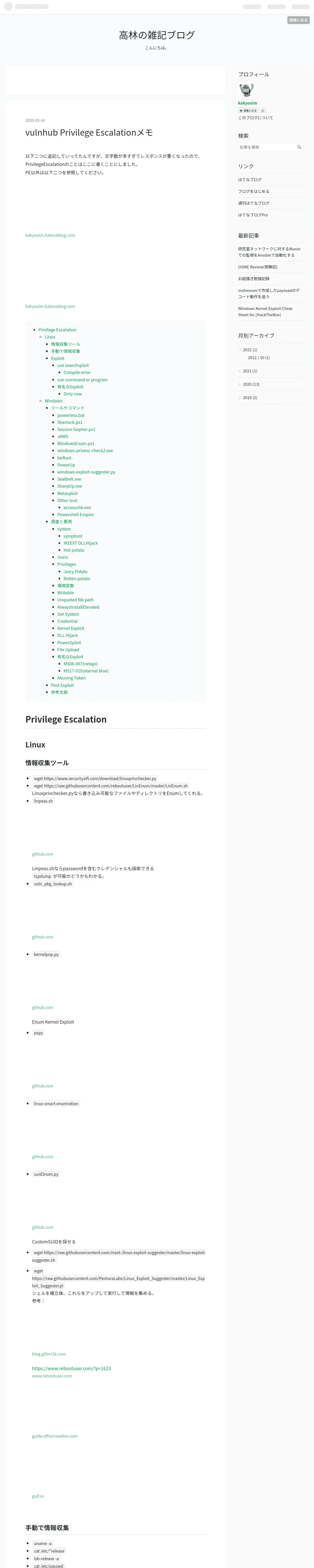Image resolution: width=314 pixels, height=1568 pixels.
Task: Click the top-right 読者になる button
Action: (298, 20)
